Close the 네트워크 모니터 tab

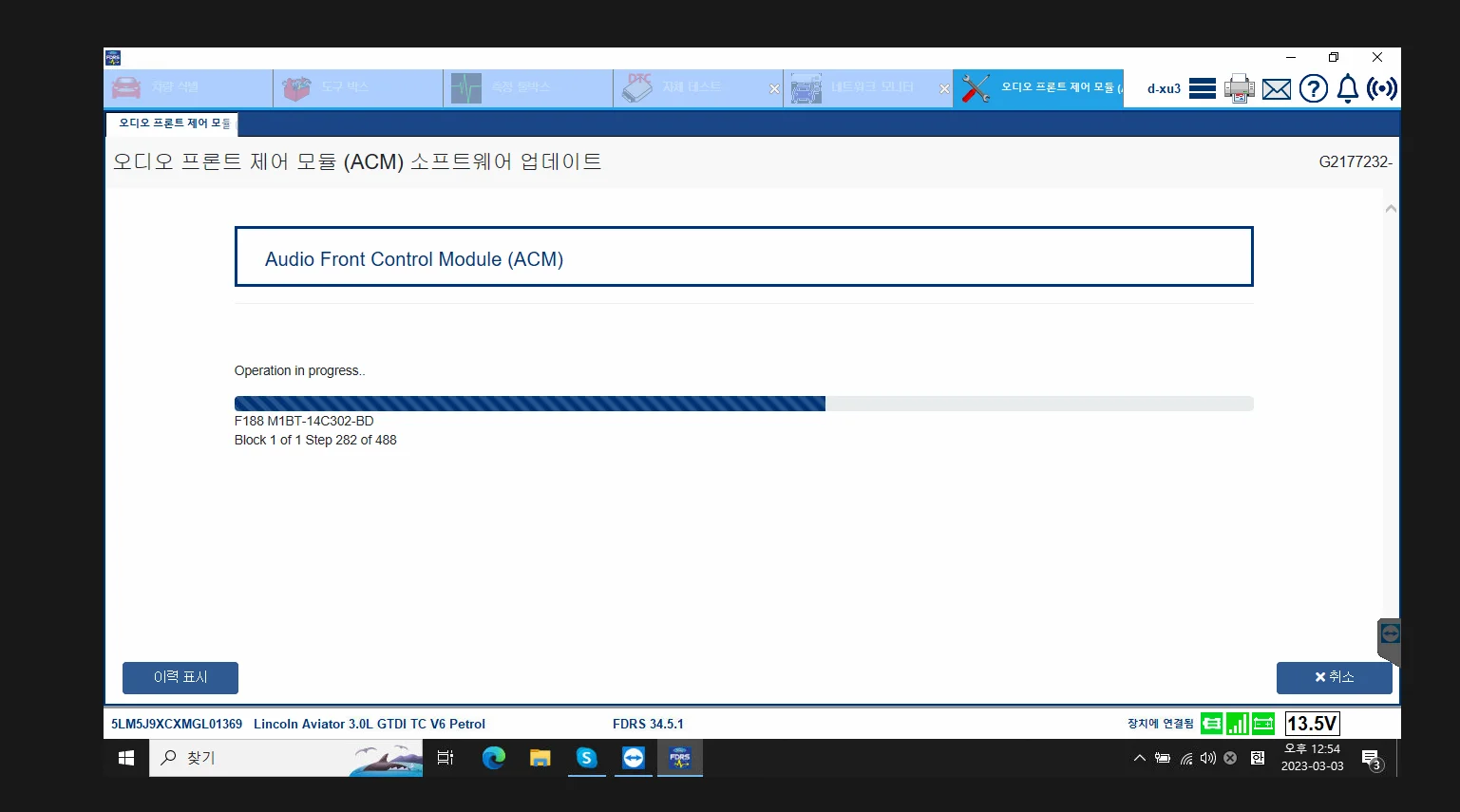point(944,89)
